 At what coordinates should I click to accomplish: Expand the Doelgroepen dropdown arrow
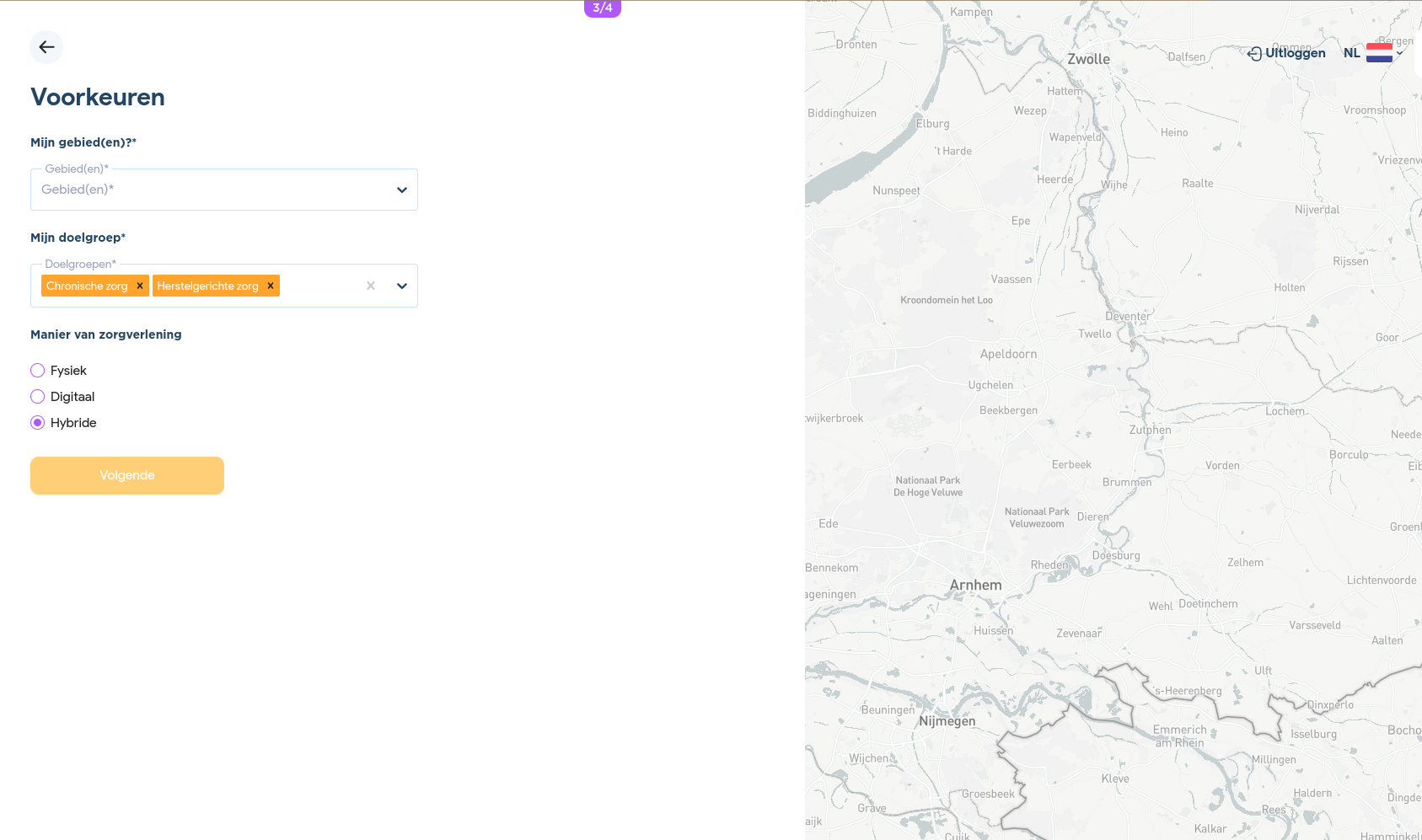(402, 286)
